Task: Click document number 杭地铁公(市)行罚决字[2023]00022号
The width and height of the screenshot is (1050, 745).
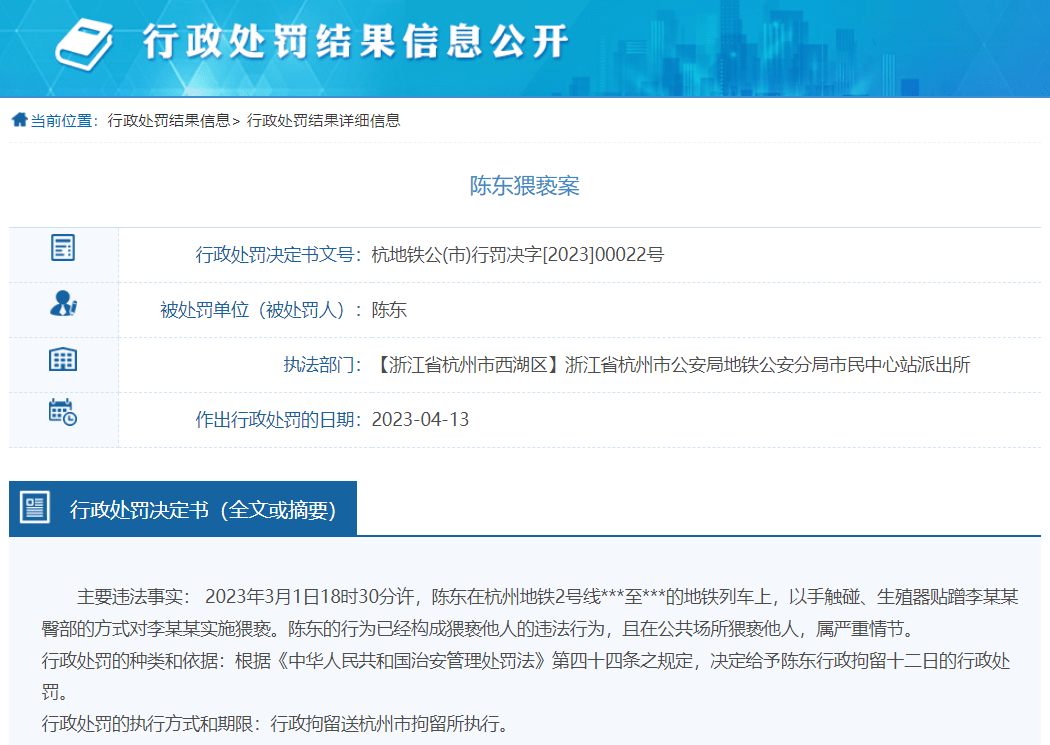Action: pyautogui.click(x=518, y=254)
